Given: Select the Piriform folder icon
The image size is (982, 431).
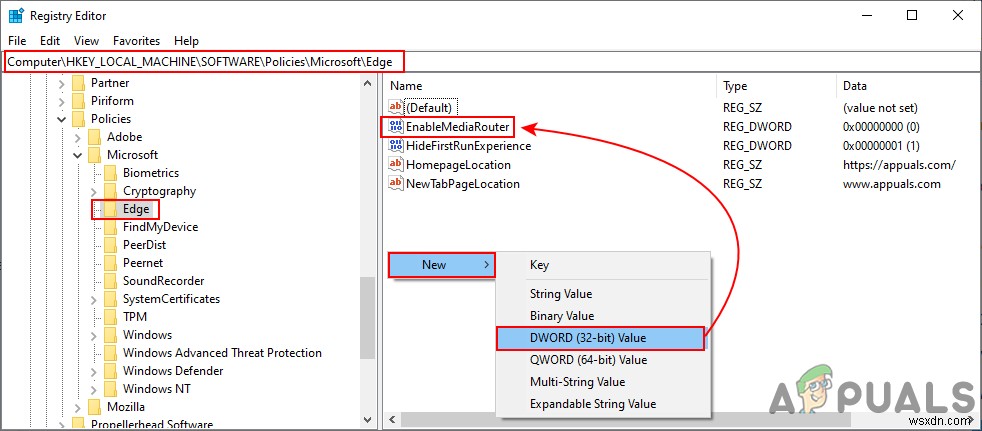Looking at the screenshot, I should (78, 101).
